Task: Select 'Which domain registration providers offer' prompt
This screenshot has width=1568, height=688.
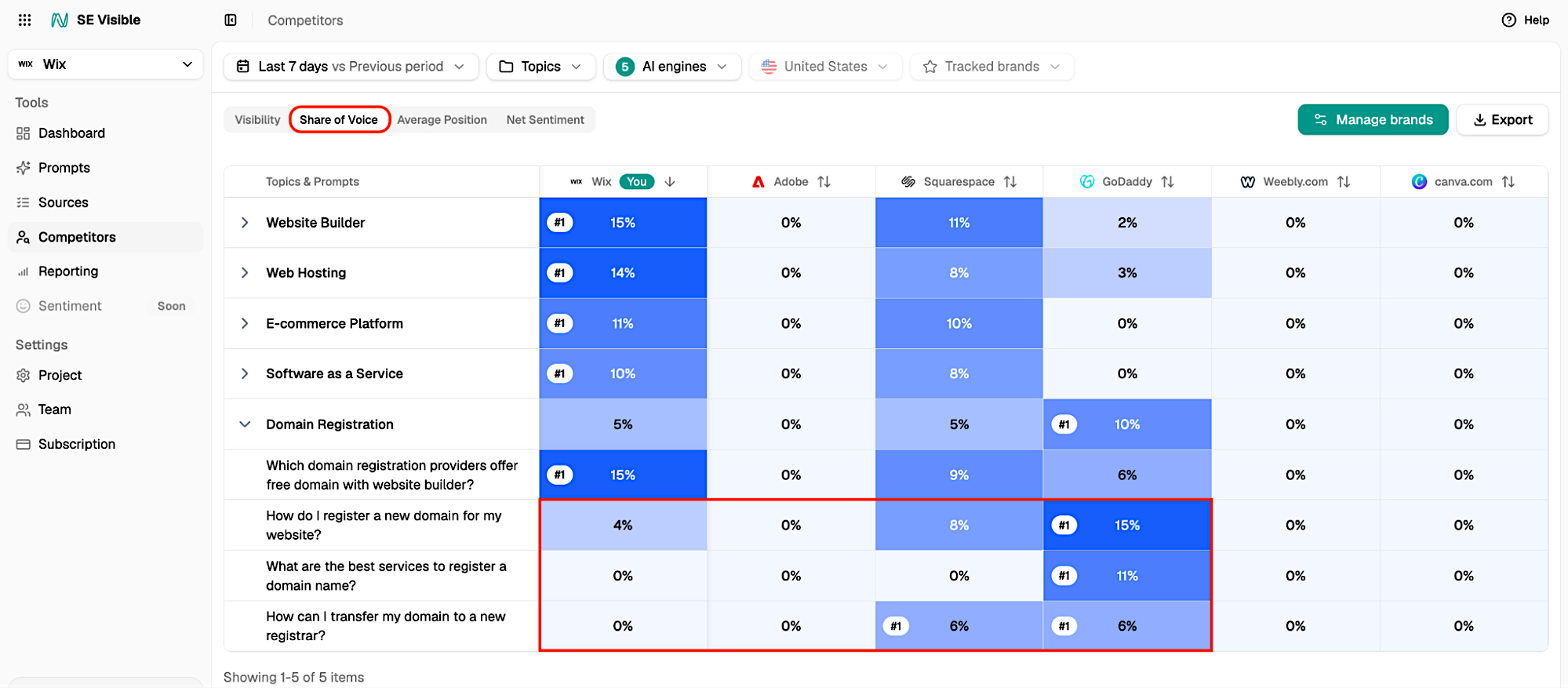Action: (391, 475)
